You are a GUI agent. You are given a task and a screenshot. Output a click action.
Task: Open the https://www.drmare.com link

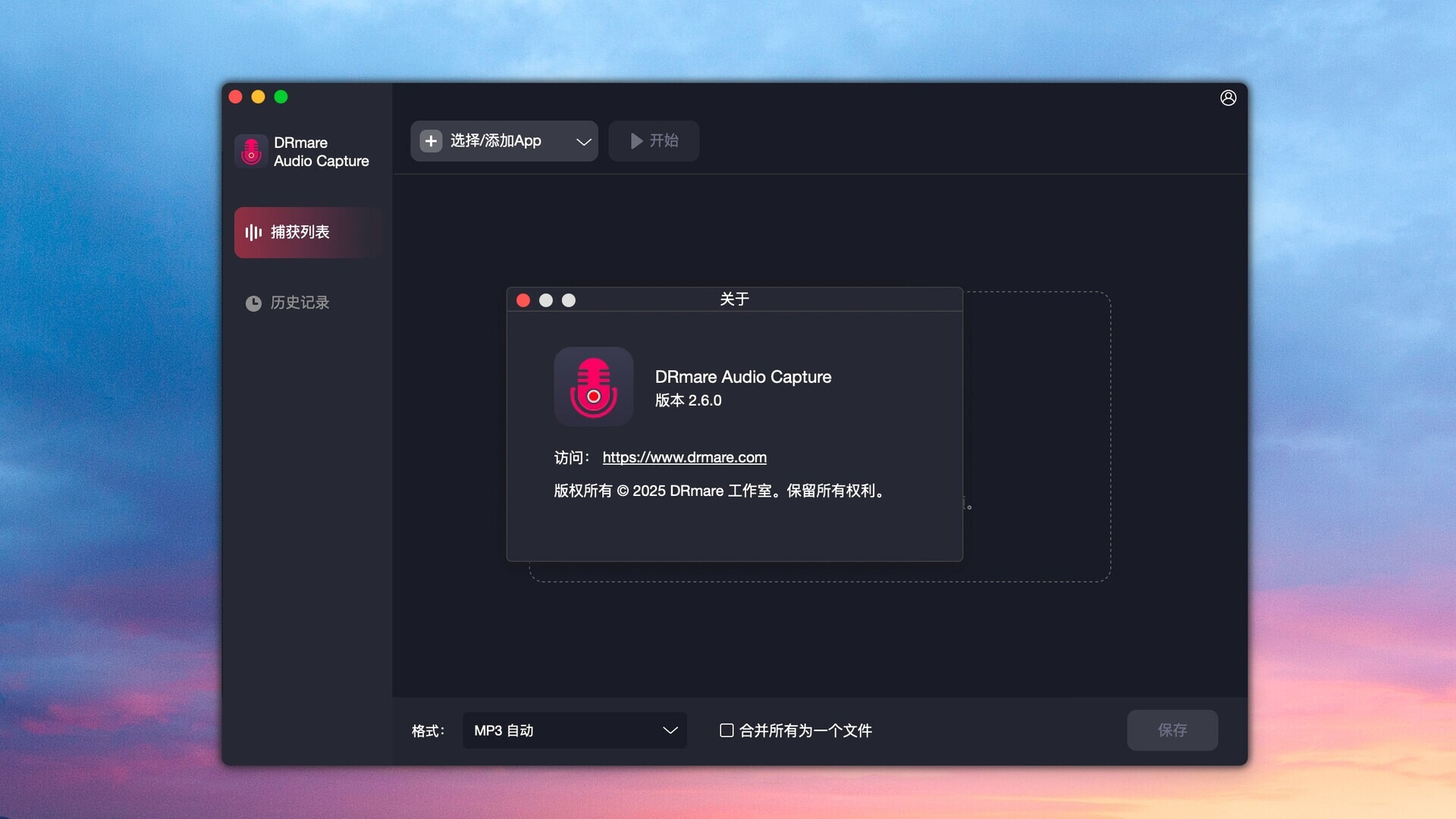click(684, 457)
